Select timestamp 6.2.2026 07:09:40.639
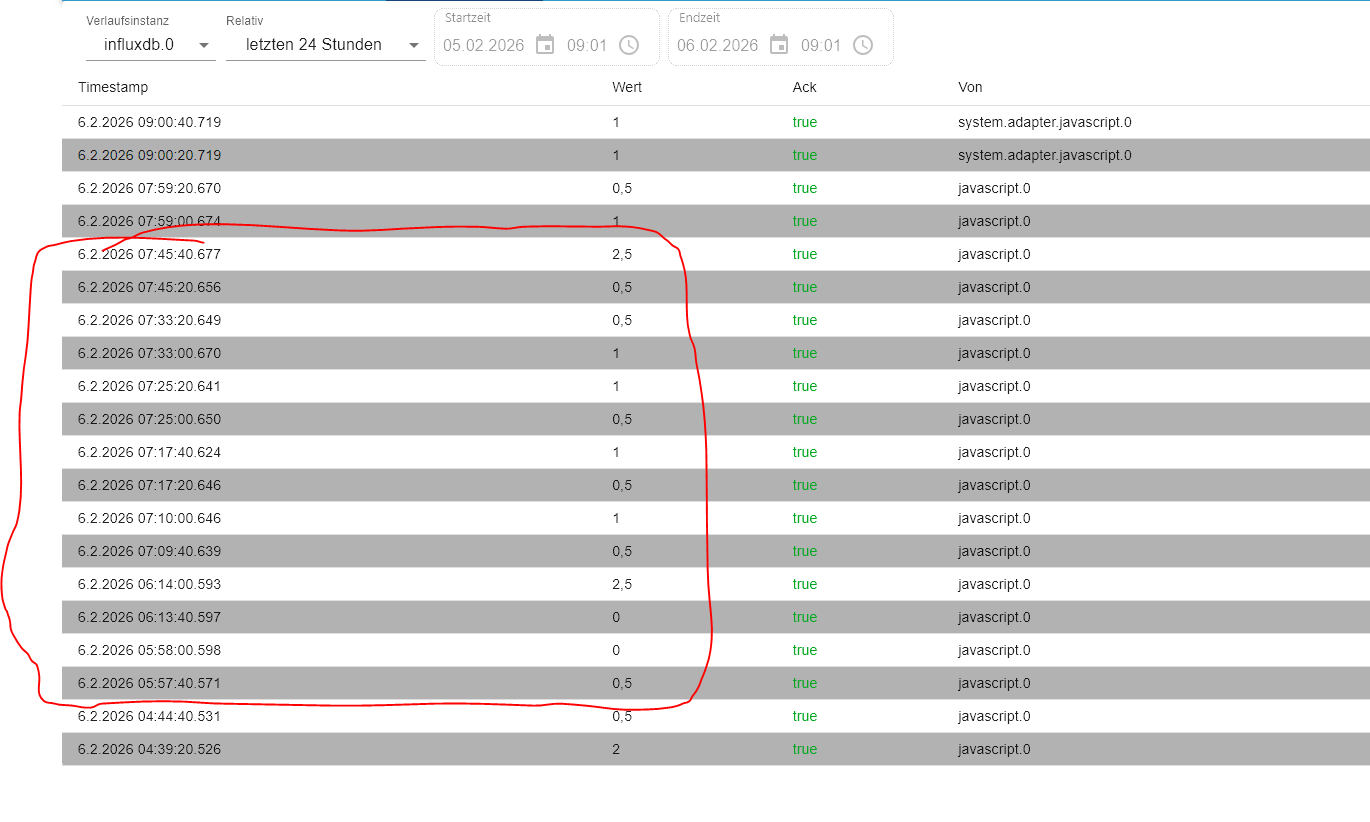 [x=149, y=551]
